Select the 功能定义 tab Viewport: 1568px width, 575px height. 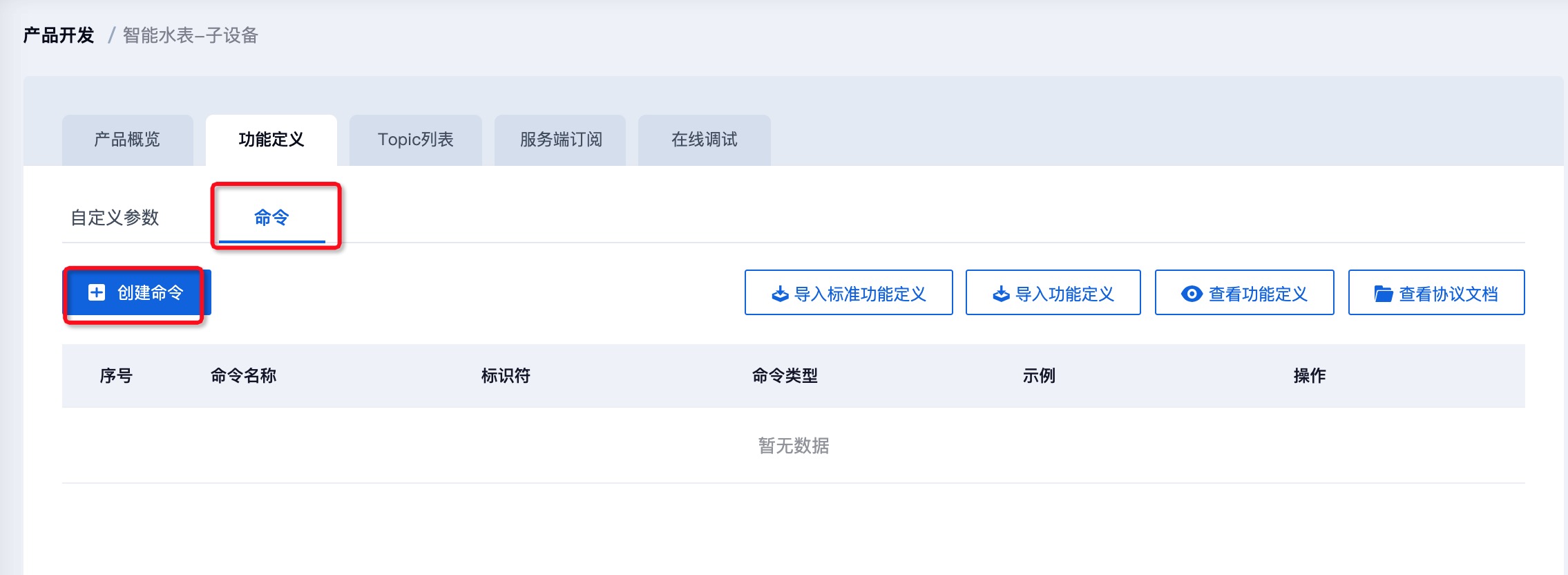[271, 140]
